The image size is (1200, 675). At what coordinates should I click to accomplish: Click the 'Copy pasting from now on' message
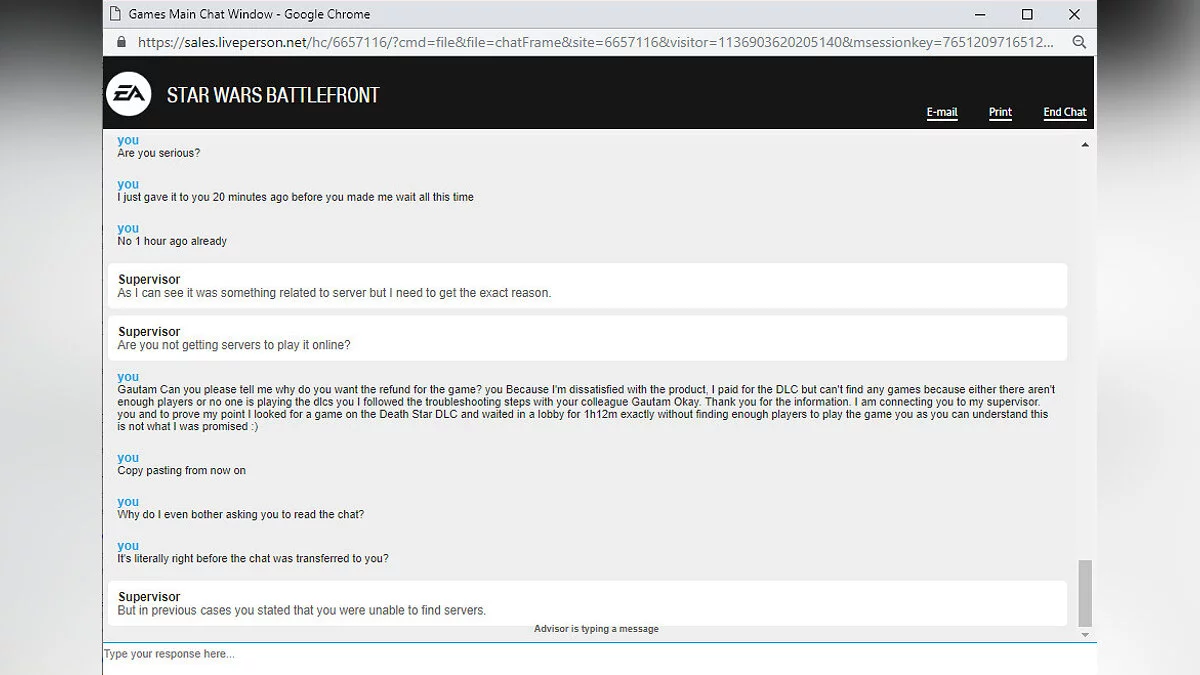[x=181, y=470]
